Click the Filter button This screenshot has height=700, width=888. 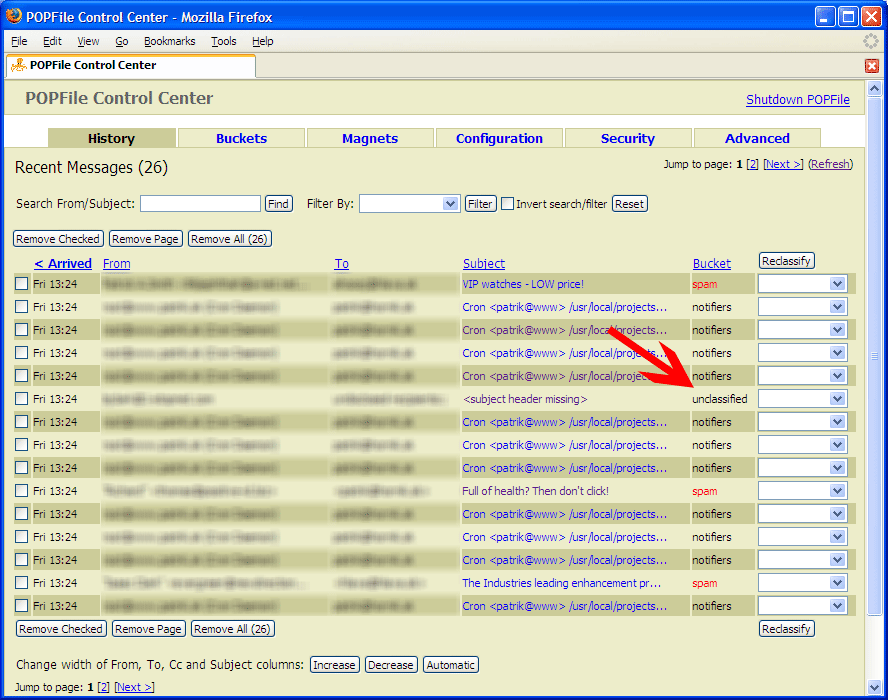coord(480,204)
